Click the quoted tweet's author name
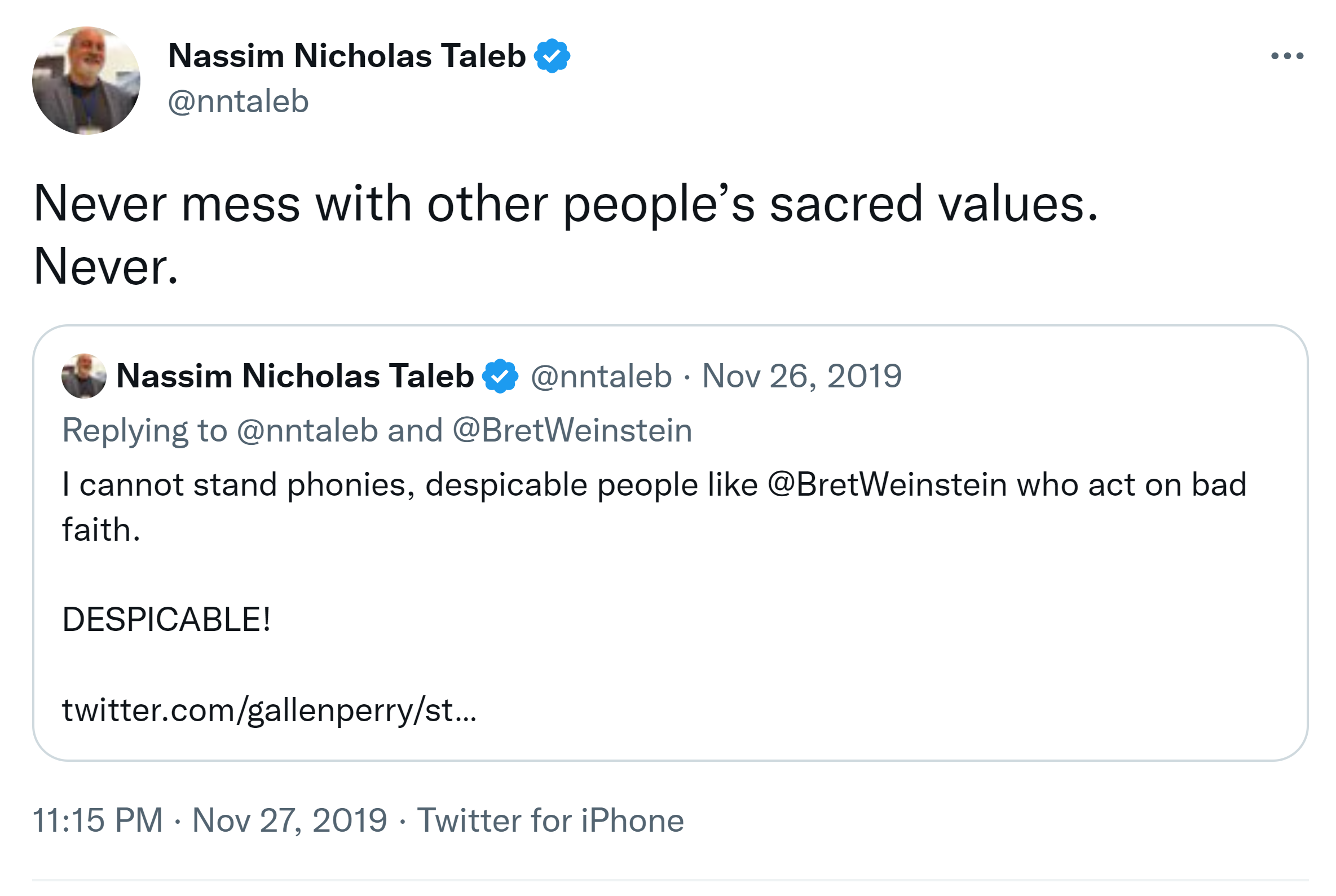The width and height of the screenshot is (1336, 896). (x=295, y=376)
